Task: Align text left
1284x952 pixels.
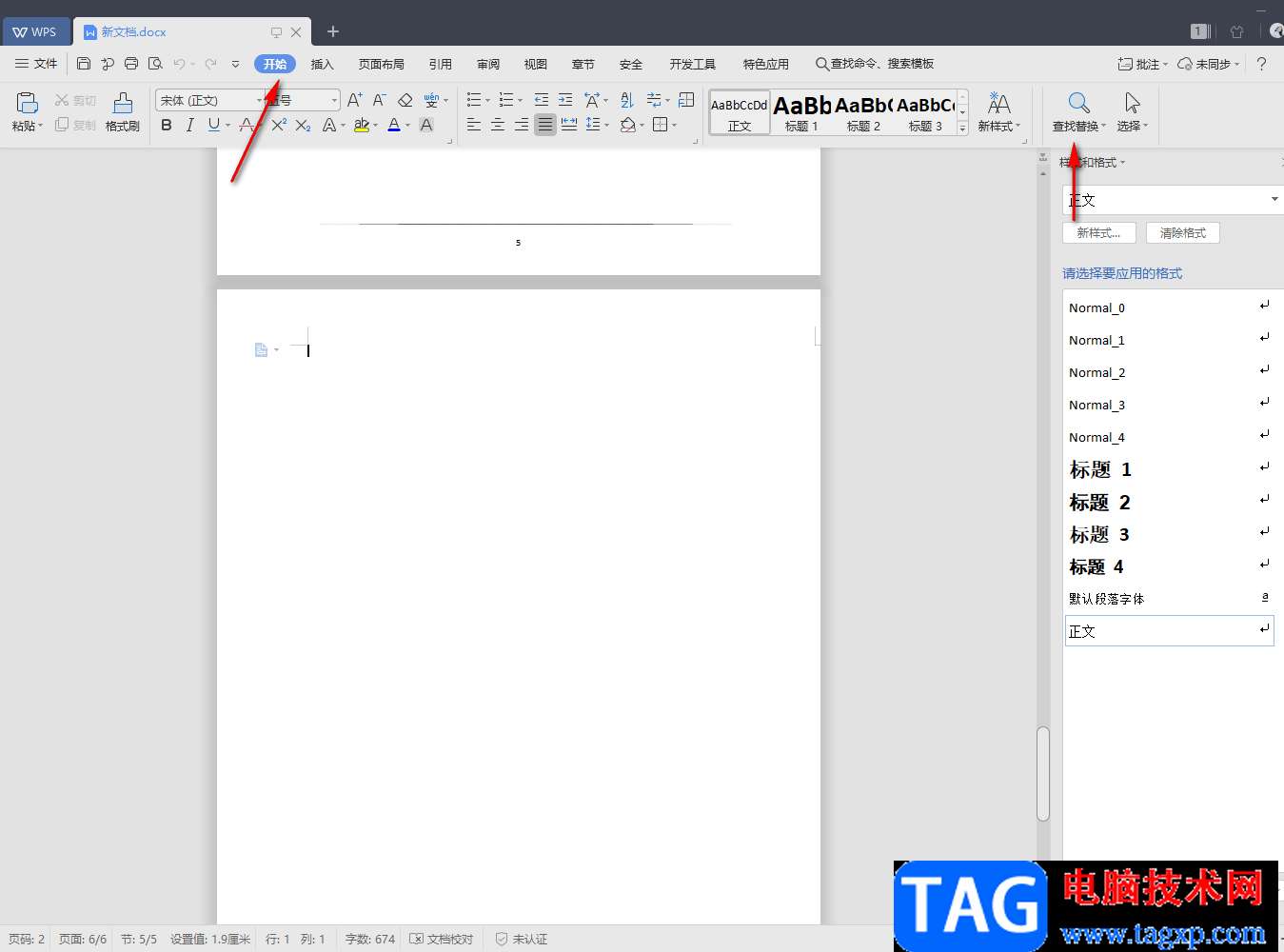Action: (473, 125)
